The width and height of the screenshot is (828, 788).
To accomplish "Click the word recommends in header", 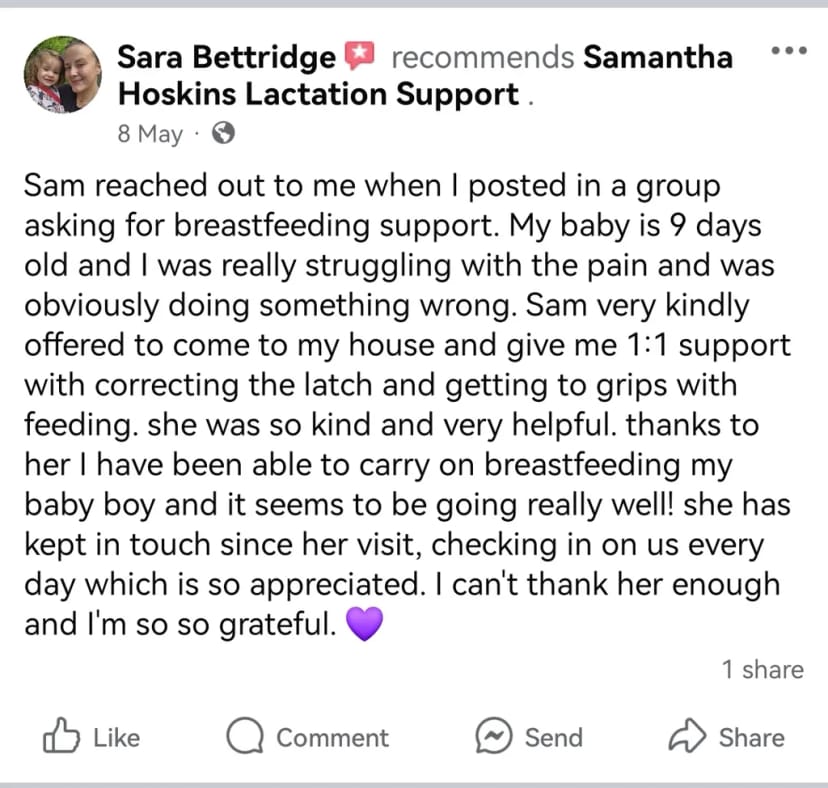I will click(x=483, y=57).
